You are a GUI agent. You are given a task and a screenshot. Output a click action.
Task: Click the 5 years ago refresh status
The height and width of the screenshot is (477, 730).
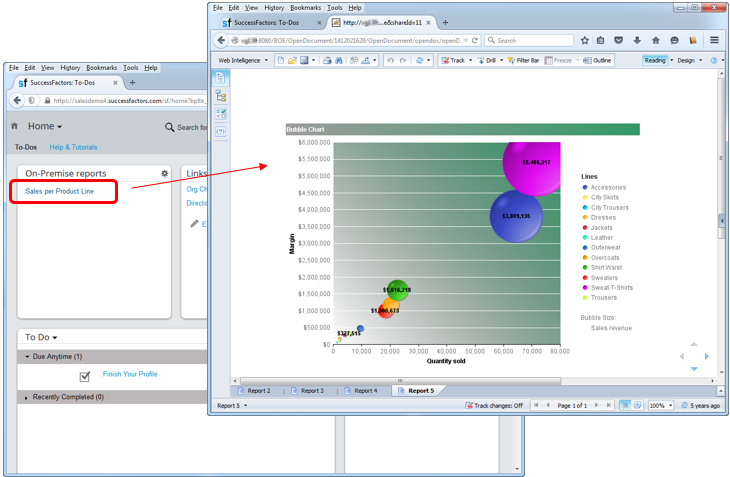point(701,406)
